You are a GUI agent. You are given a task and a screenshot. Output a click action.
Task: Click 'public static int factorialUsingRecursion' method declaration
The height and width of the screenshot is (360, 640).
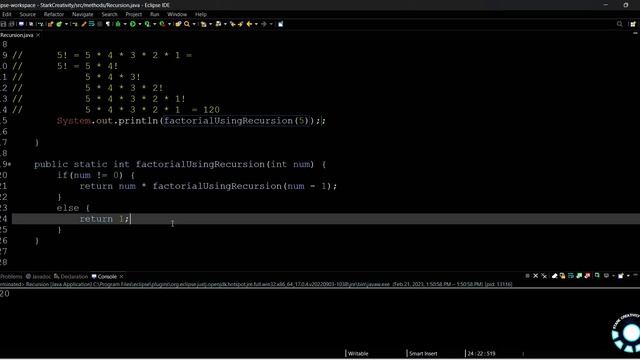(x=180, y=164)
